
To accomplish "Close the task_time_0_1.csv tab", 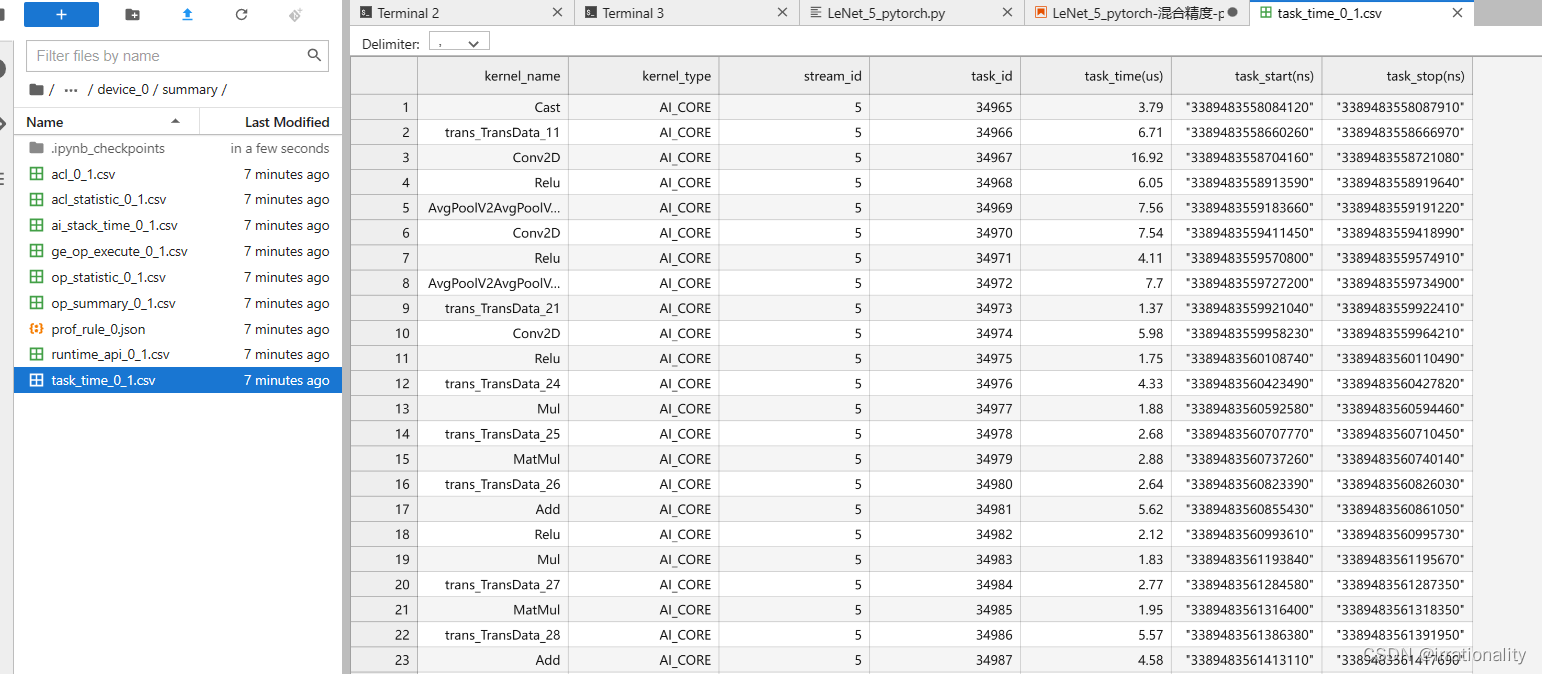I will pos(1458,13).
